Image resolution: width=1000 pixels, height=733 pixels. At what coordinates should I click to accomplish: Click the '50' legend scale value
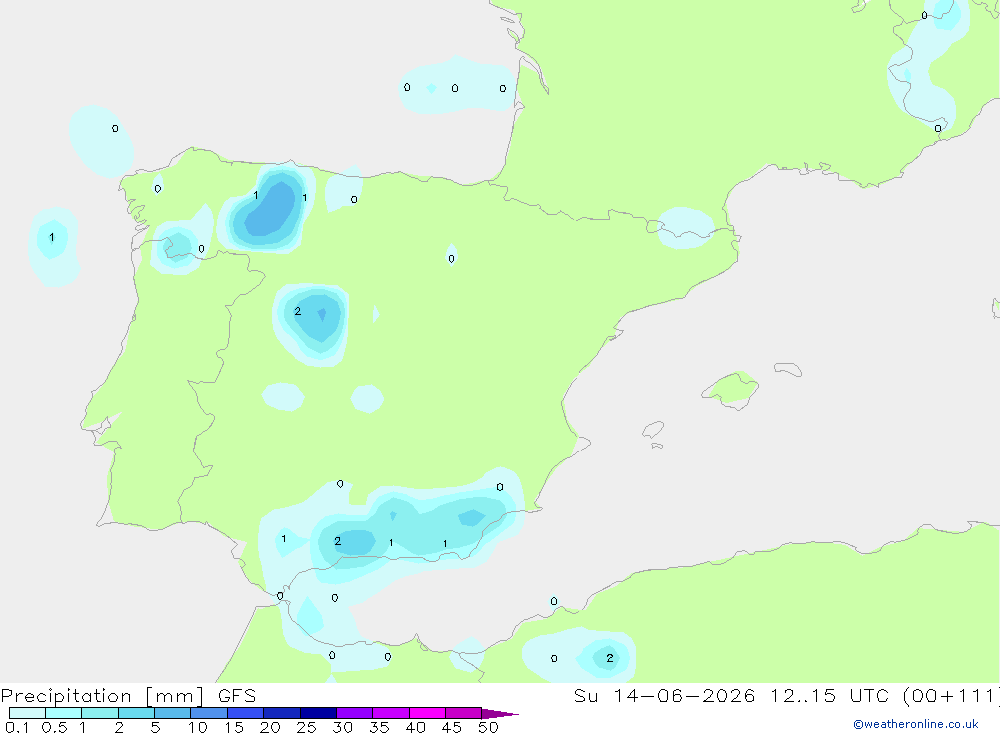pos(488,727)
